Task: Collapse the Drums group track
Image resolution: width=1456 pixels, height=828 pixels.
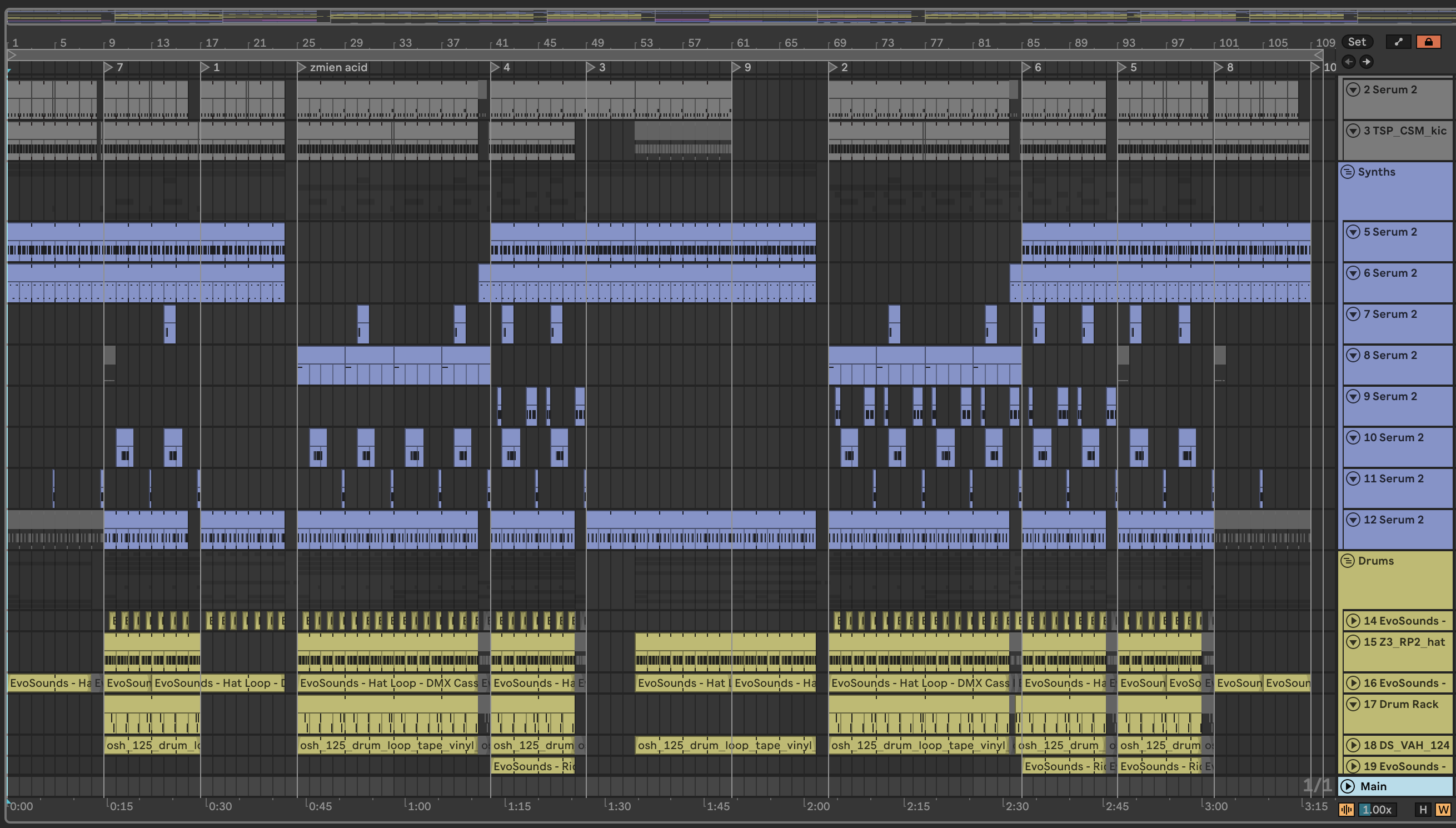Action: click(1348, 561)
